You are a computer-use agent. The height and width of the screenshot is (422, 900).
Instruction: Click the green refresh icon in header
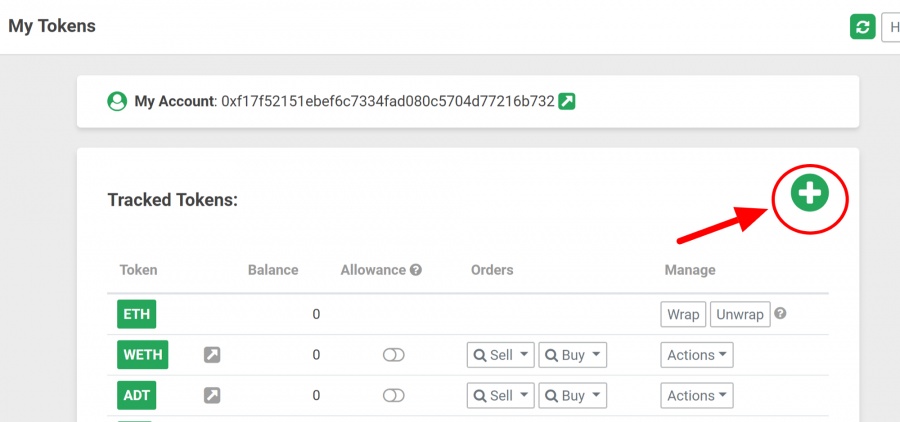coord(862,27)
